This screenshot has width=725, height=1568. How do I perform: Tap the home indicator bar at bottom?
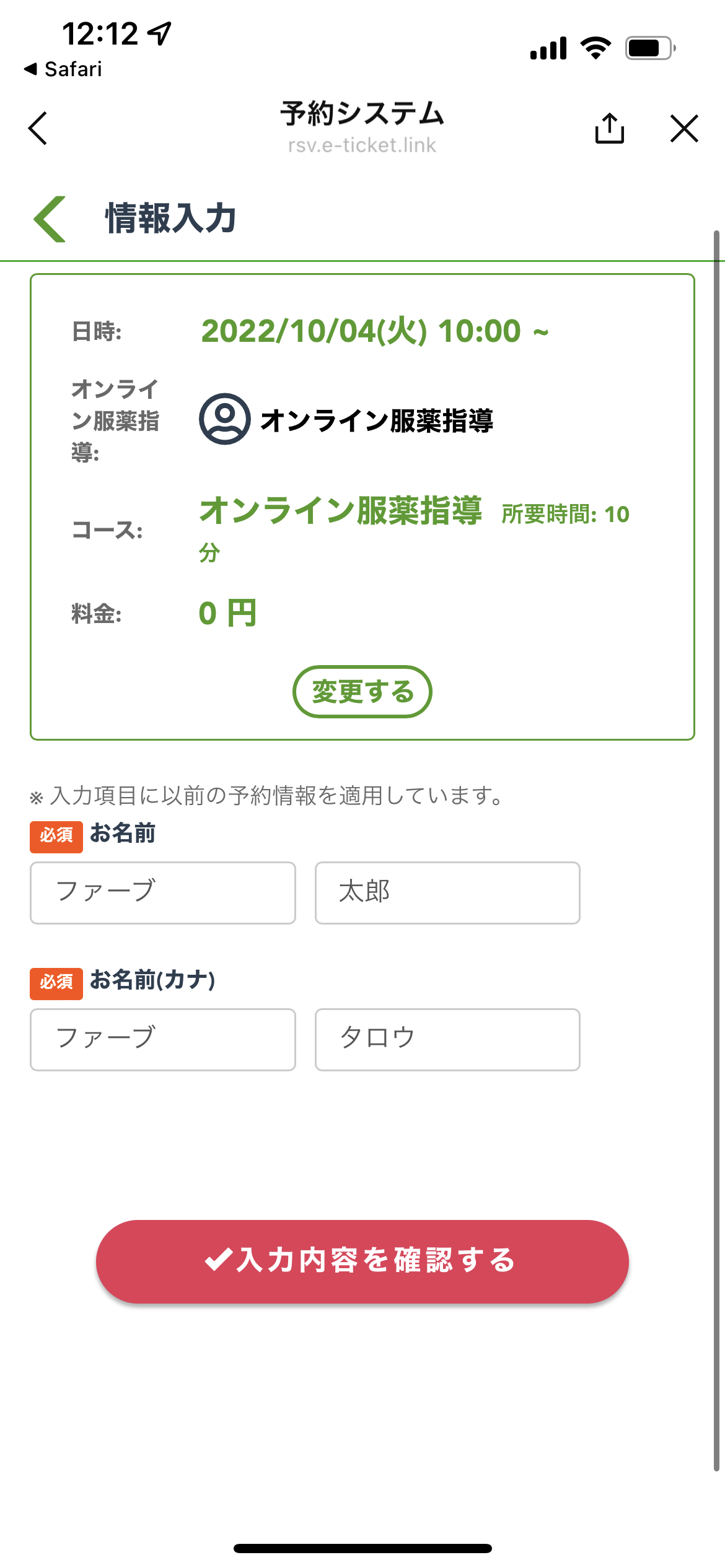pos(362,1548)
